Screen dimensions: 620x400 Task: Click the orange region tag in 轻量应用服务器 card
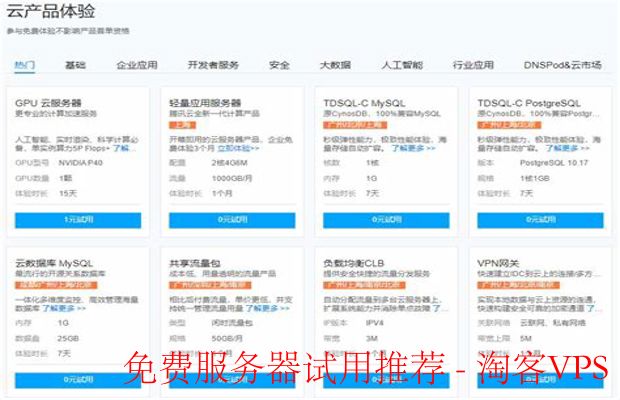pos(183,125)
